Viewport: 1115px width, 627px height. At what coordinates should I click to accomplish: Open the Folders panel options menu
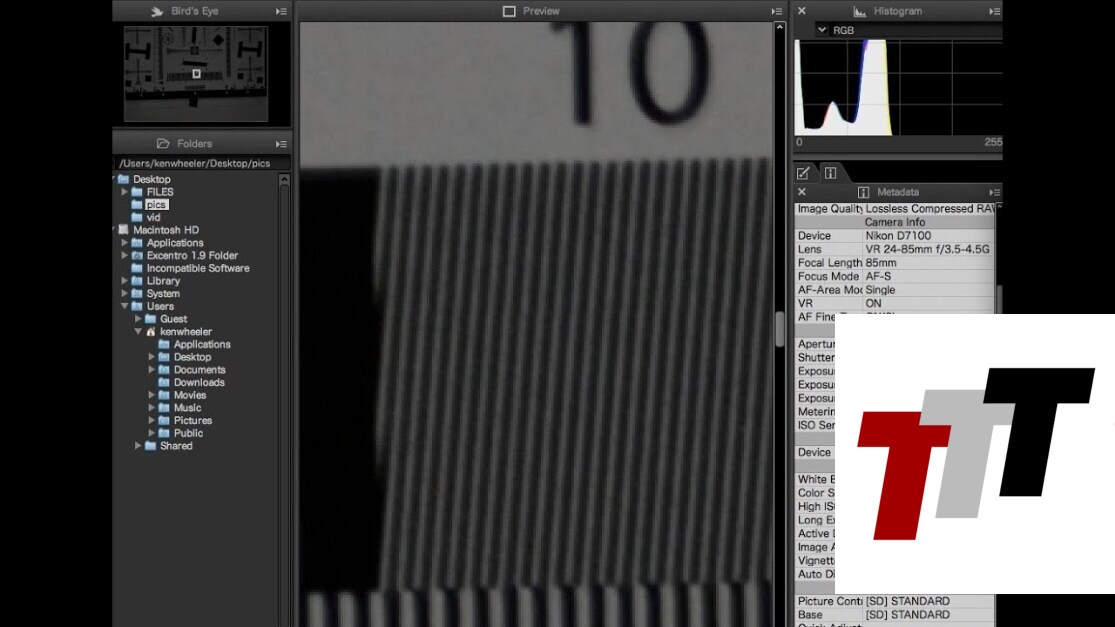[281, 144]
